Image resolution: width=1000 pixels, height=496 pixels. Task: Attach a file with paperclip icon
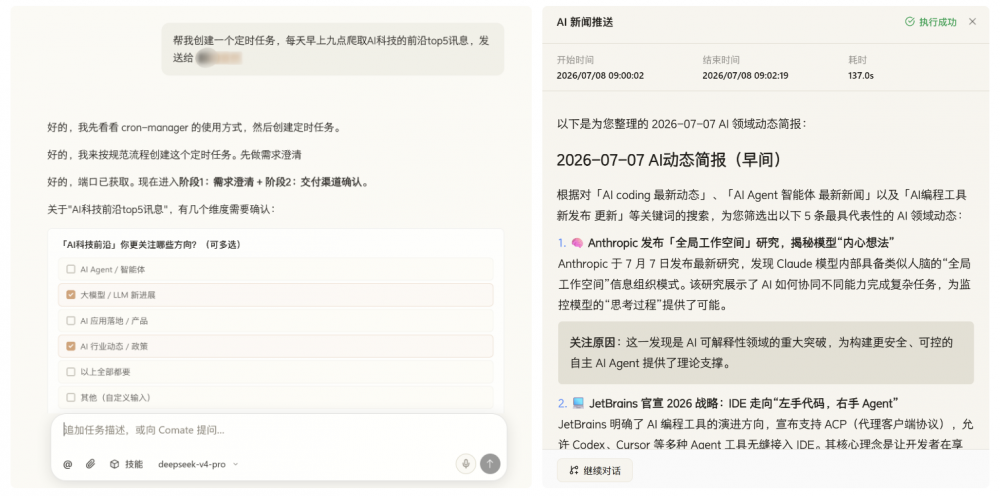click(x=91, y=464)
